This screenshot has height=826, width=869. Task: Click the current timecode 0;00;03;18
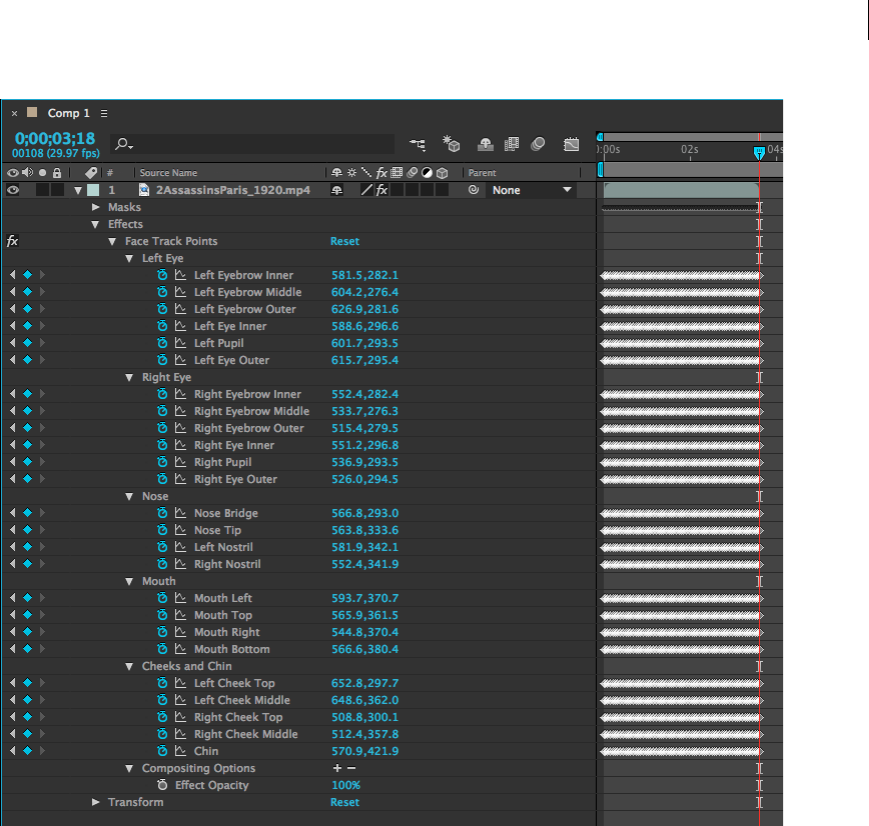point(55,138)
